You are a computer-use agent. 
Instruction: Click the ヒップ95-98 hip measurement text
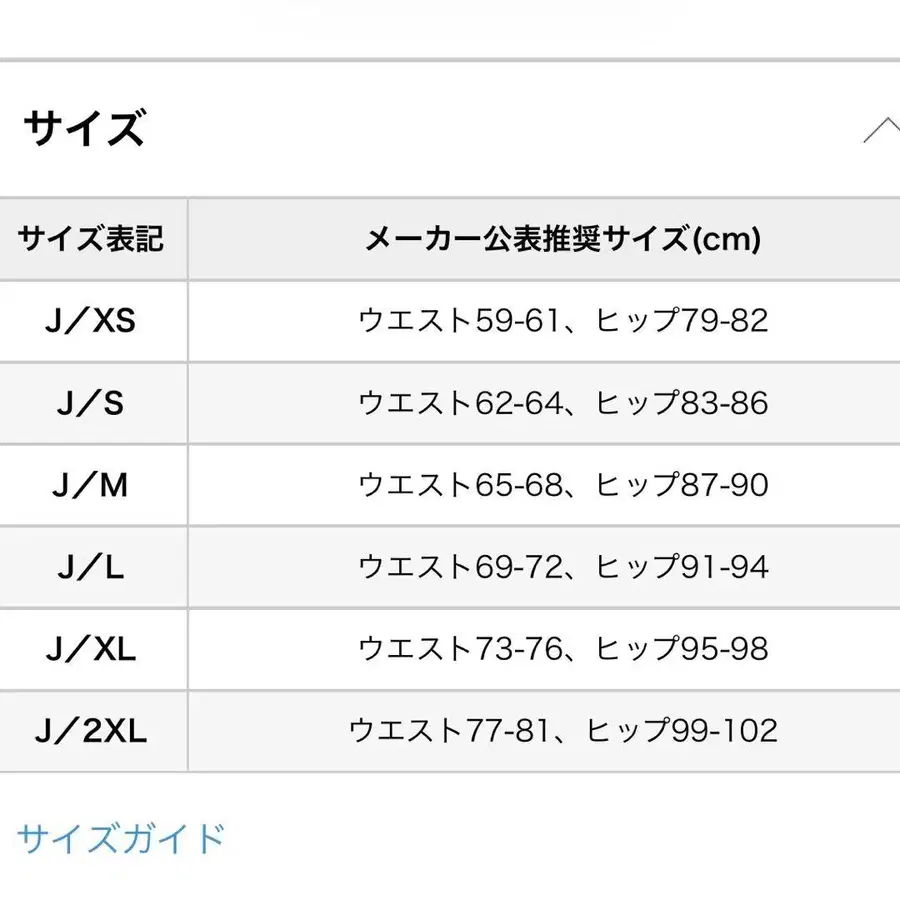click(x=683, y=649)
